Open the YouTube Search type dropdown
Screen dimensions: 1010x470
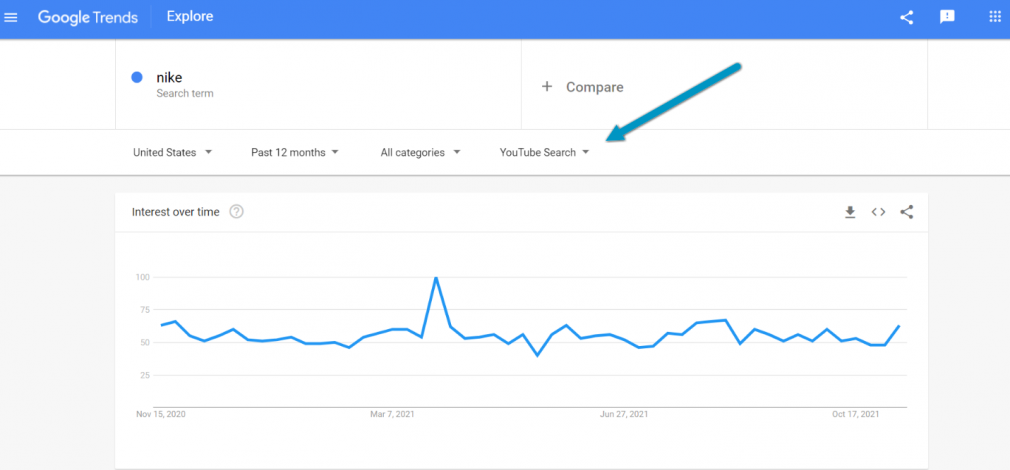pos(544,153)
